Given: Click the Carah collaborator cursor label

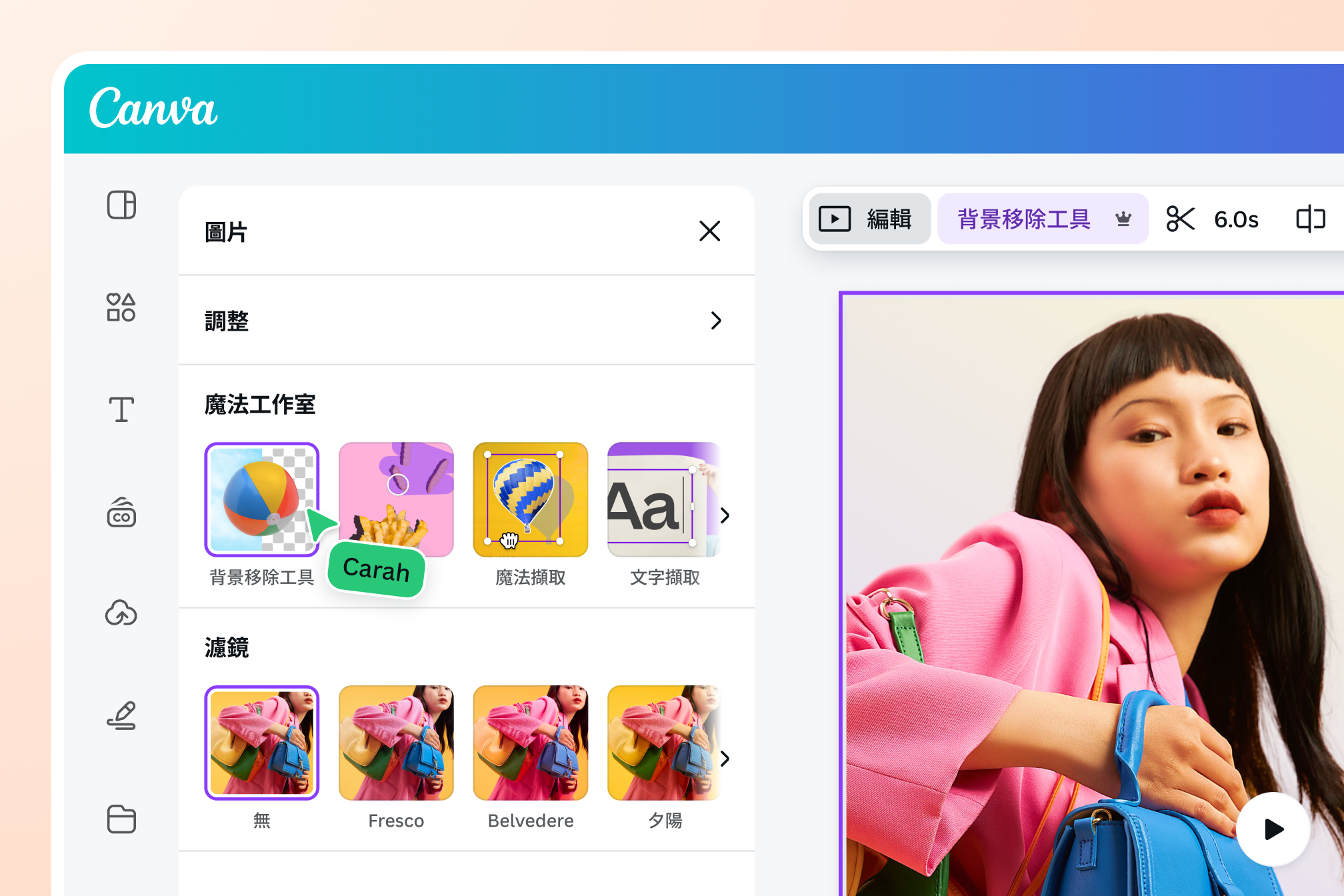Looking at the screenshot, I should [x=376, y=570].
